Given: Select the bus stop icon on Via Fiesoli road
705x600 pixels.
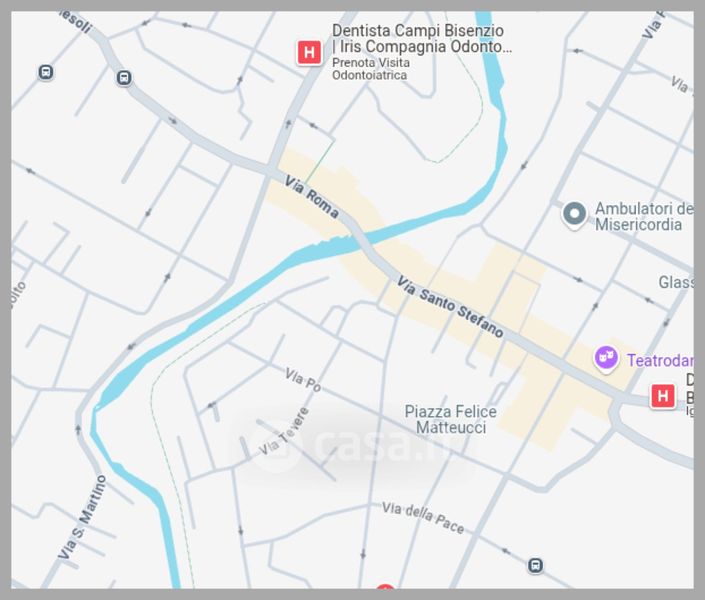Looking at the screenshot, I should click(x=125, y=78).
